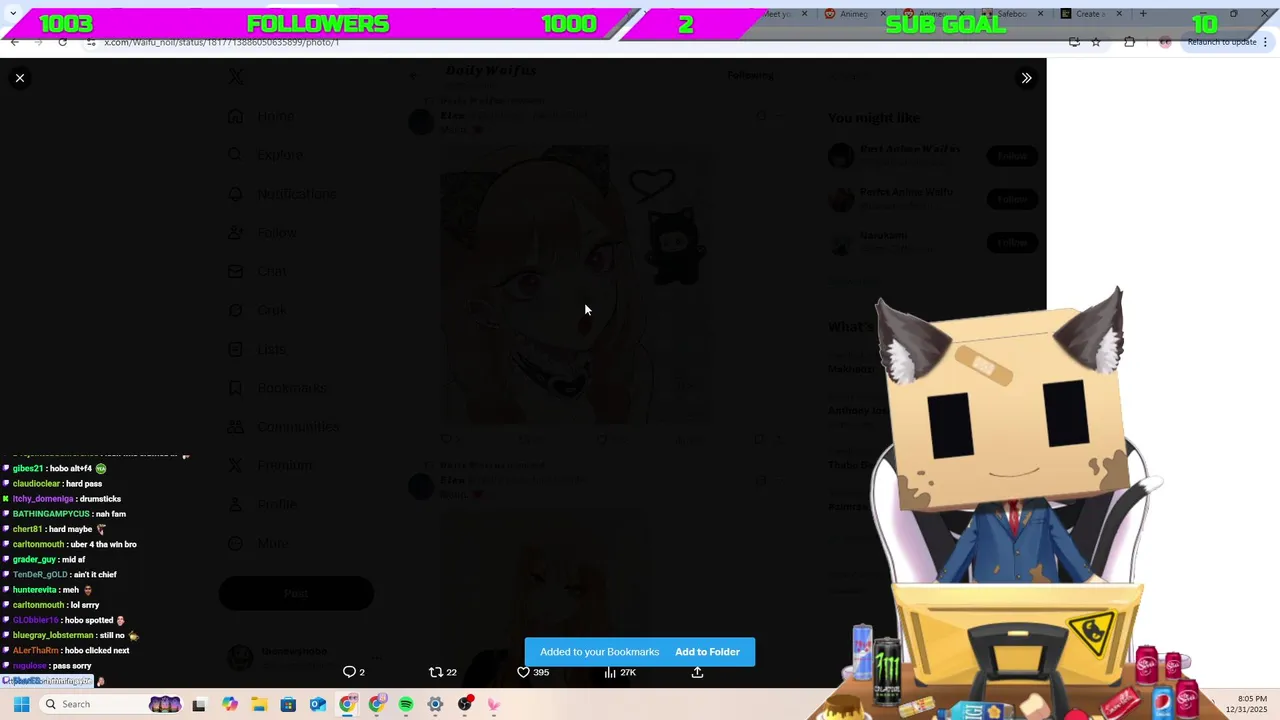Click chat line 'claudioclear : hard pass'
The height and width of the screenshot is (720, 1280).
[x=57, y=484]
